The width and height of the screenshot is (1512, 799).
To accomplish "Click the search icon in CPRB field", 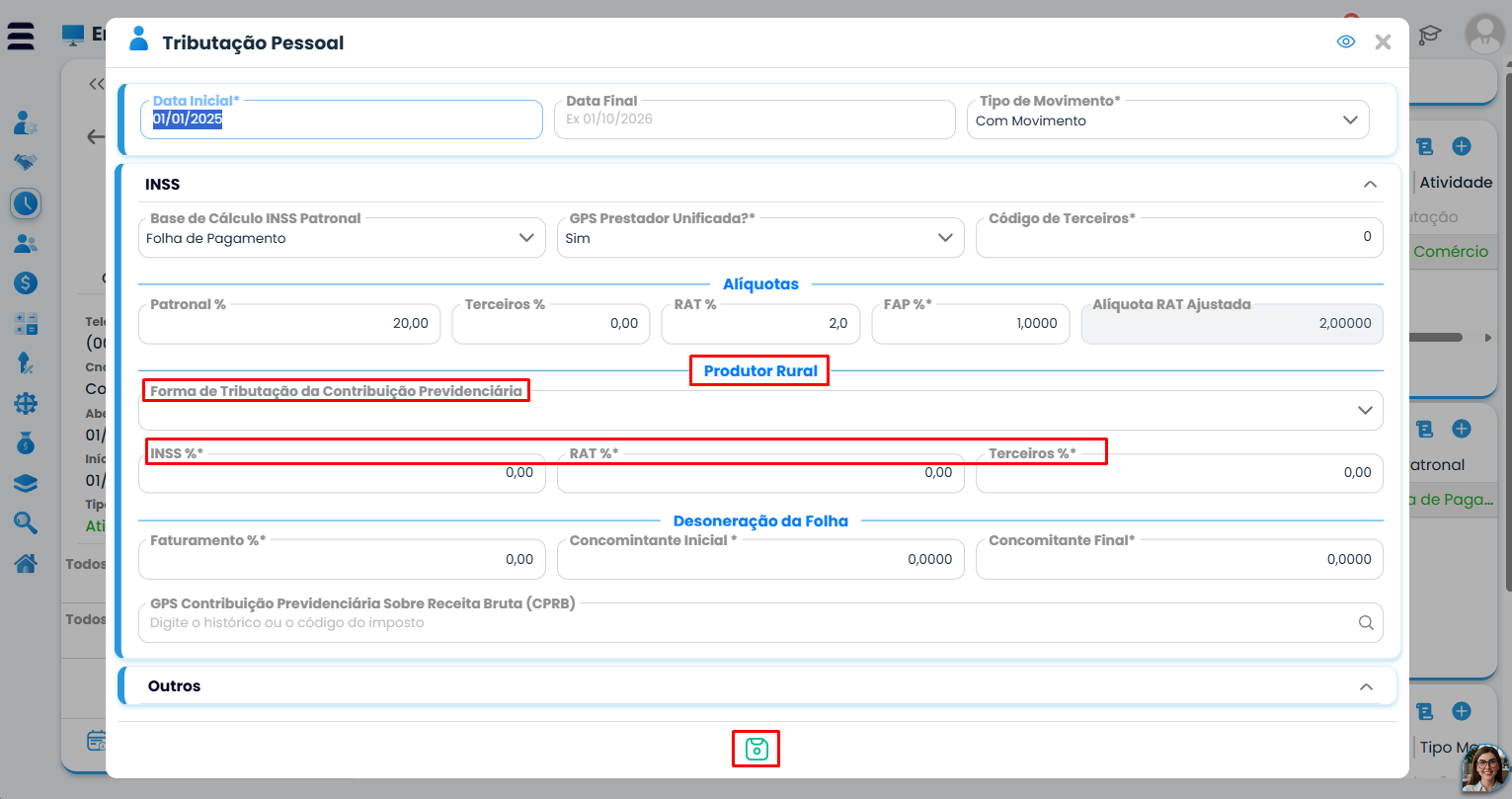I will pos(1366,622).
